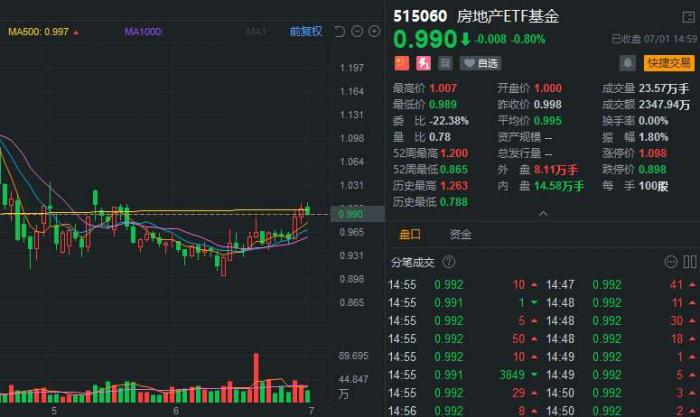Select the 3849 volume trade row

click(x=463, y=375)
